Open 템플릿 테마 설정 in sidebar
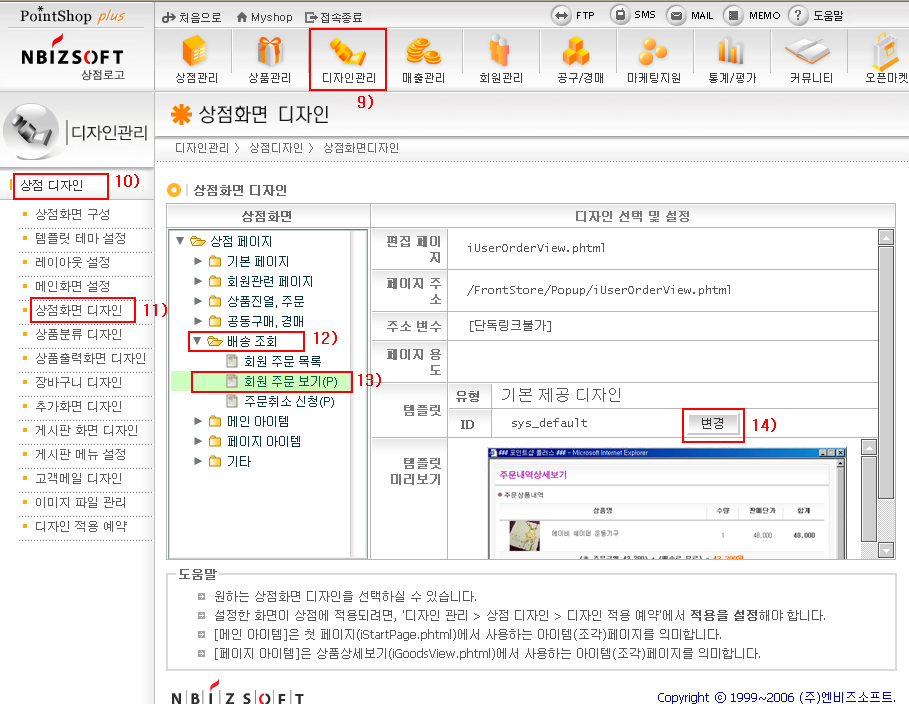This screenshot has width=909, height=704. tap(80, 238)
